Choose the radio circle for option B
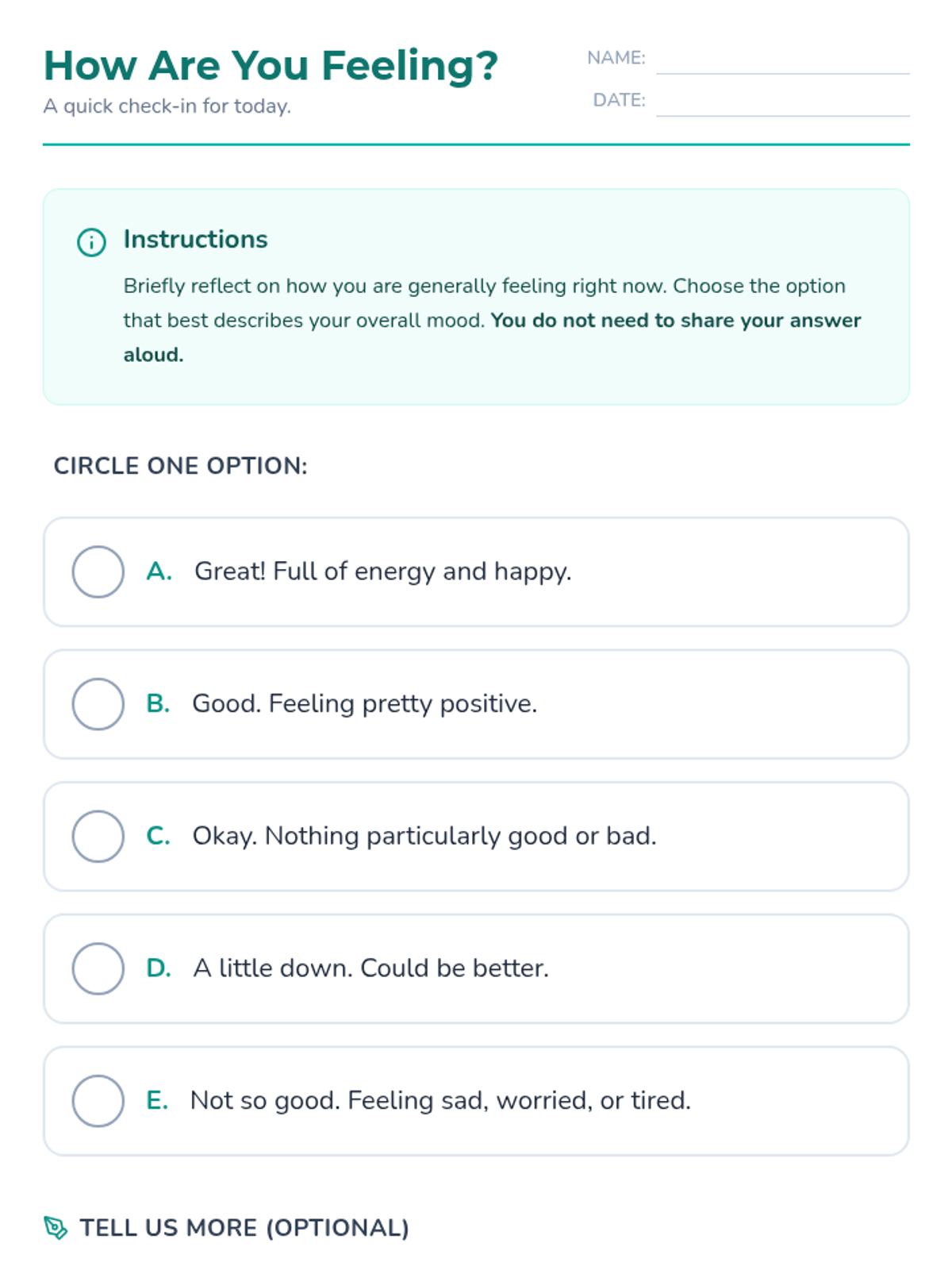 point(98,704)
